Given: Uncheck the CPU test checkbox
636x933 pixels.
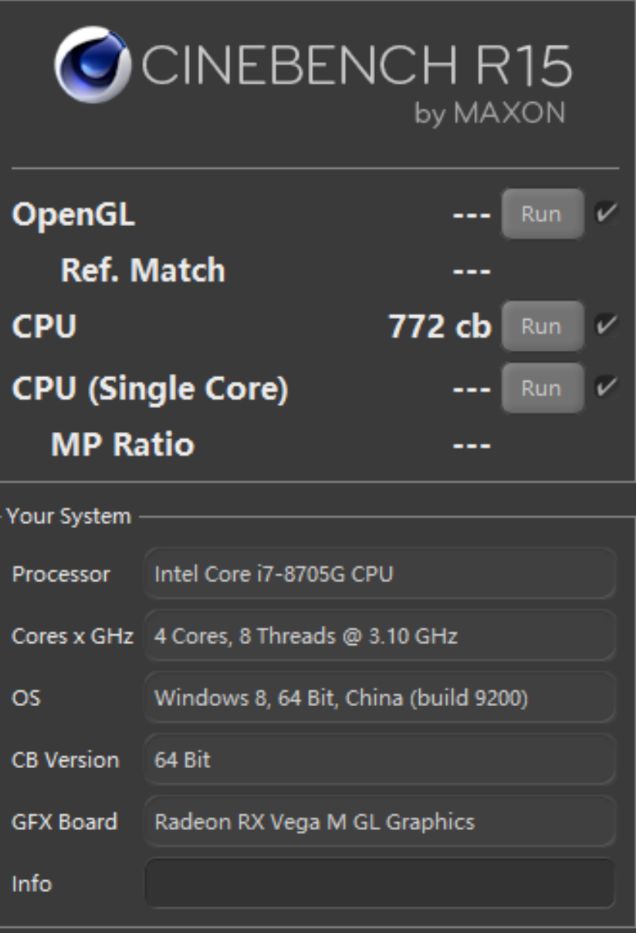Looking at the screenshot, I should [x=605, y=325].
